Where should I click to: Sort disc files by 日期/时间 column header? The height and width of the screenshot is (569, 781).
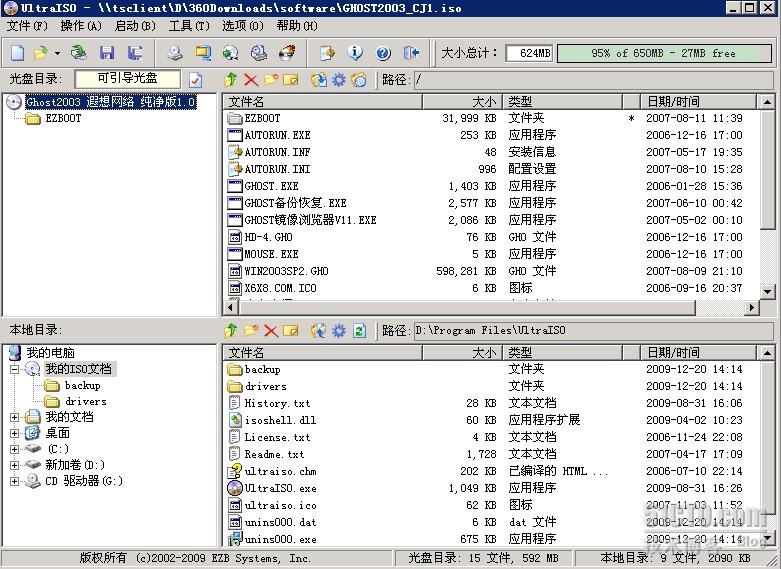click(699, 102)
